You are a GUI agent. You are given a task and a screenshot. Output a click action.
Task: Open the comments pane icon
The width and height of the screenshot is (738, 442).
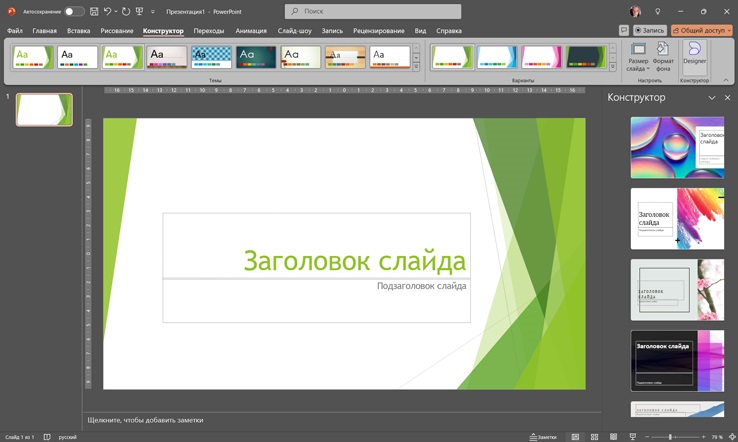pyautogui.click(x=624, y=30)
